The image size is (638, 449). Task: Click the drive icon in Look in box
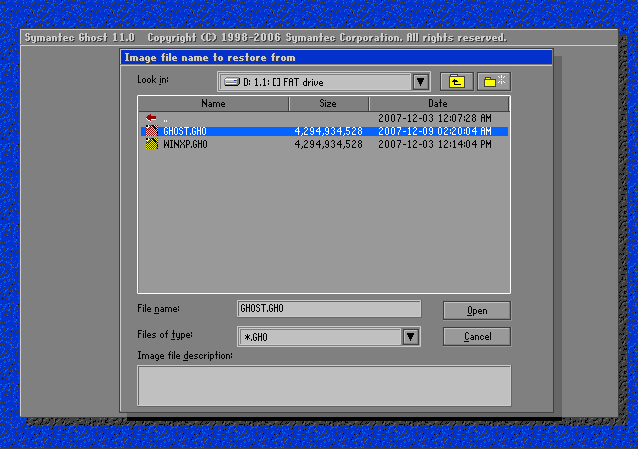(232, 82)
